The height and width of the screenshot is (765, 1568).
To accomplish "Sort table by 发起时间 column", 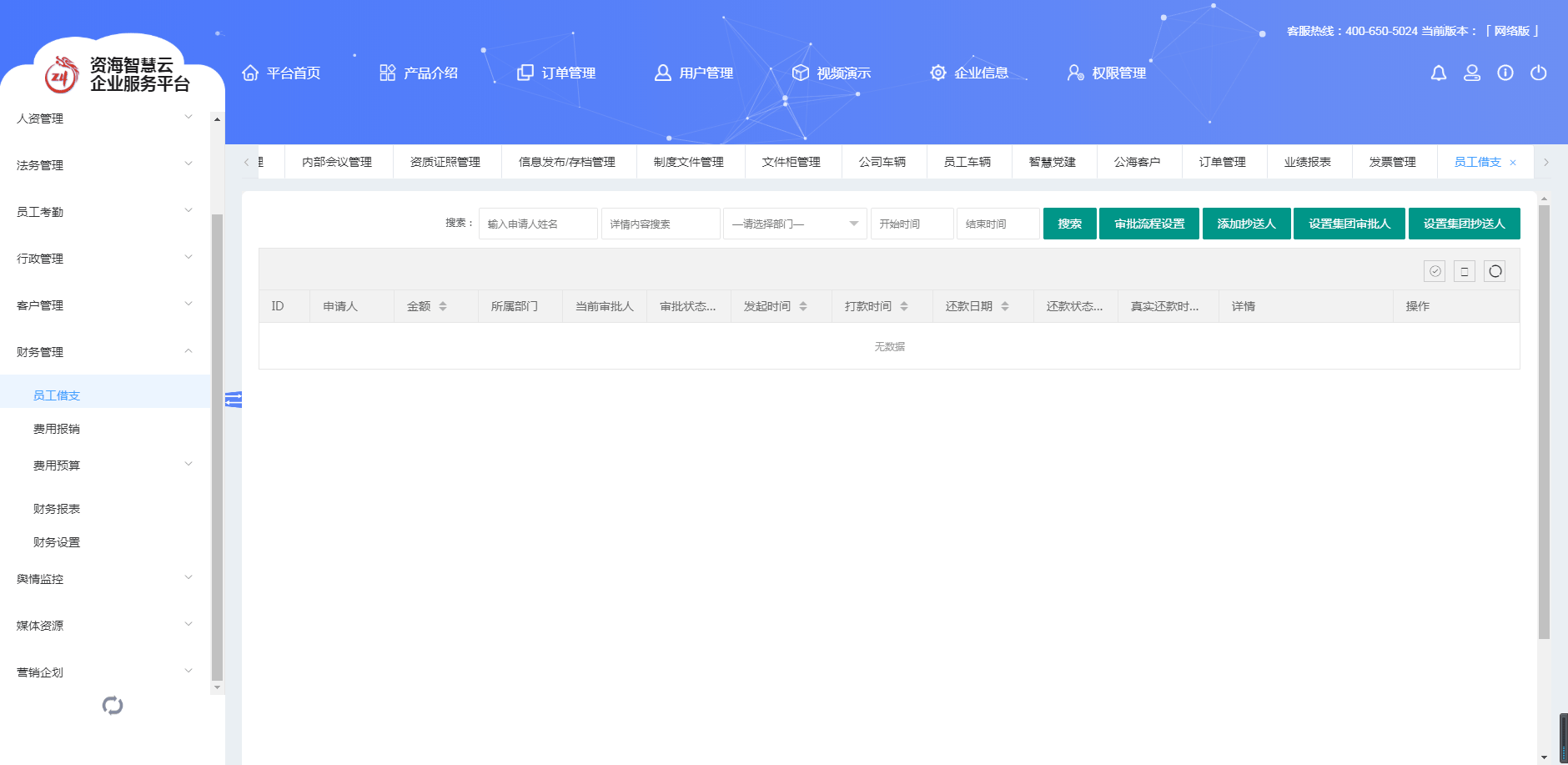I will coord(802,306).
